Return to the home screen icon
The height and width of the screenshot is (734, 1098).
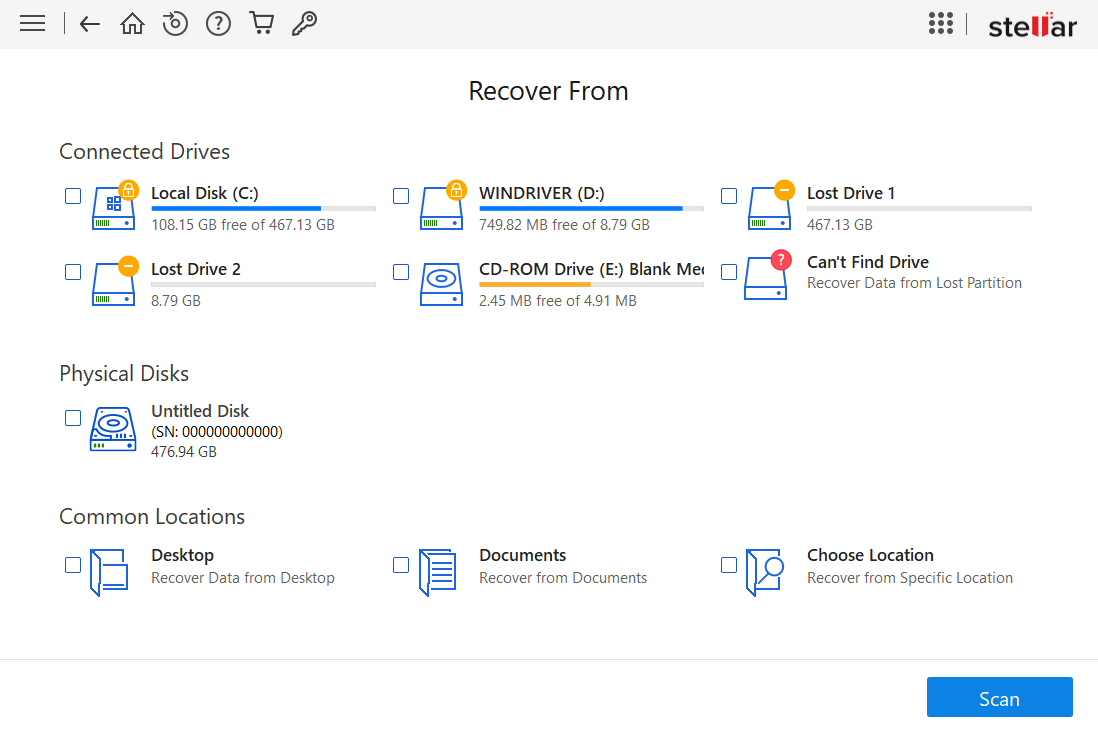132,24
